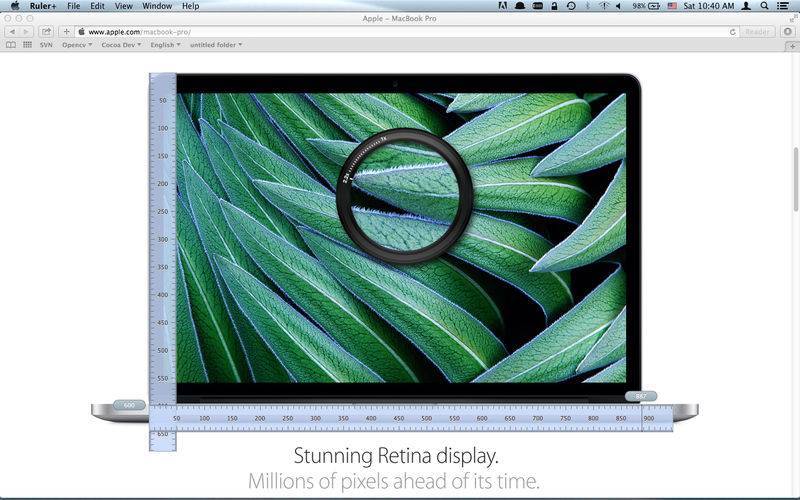The width and height of the screenshot is (800, 500).
Task: Click the left horizontal ruler handle labeled 600
Action: point(129,405)
